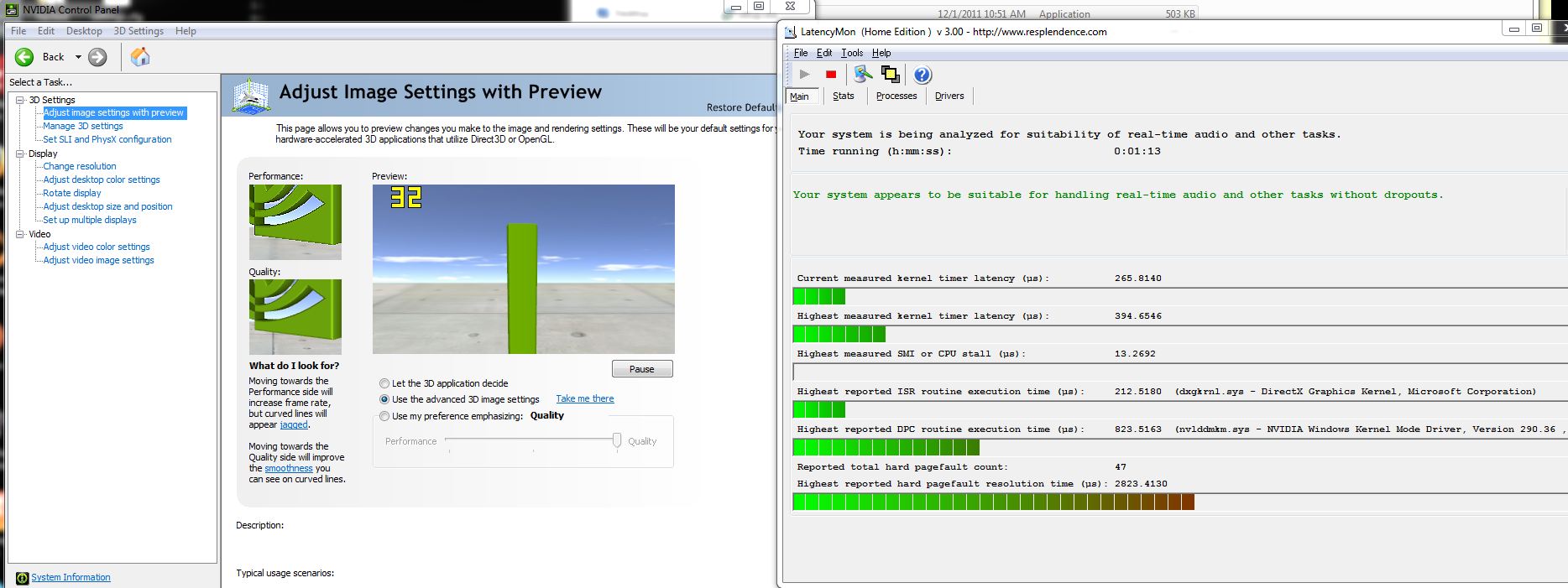Click the 'jagged' help link
The width and height of the screenshot is (1568, 588).
(294, 424)
